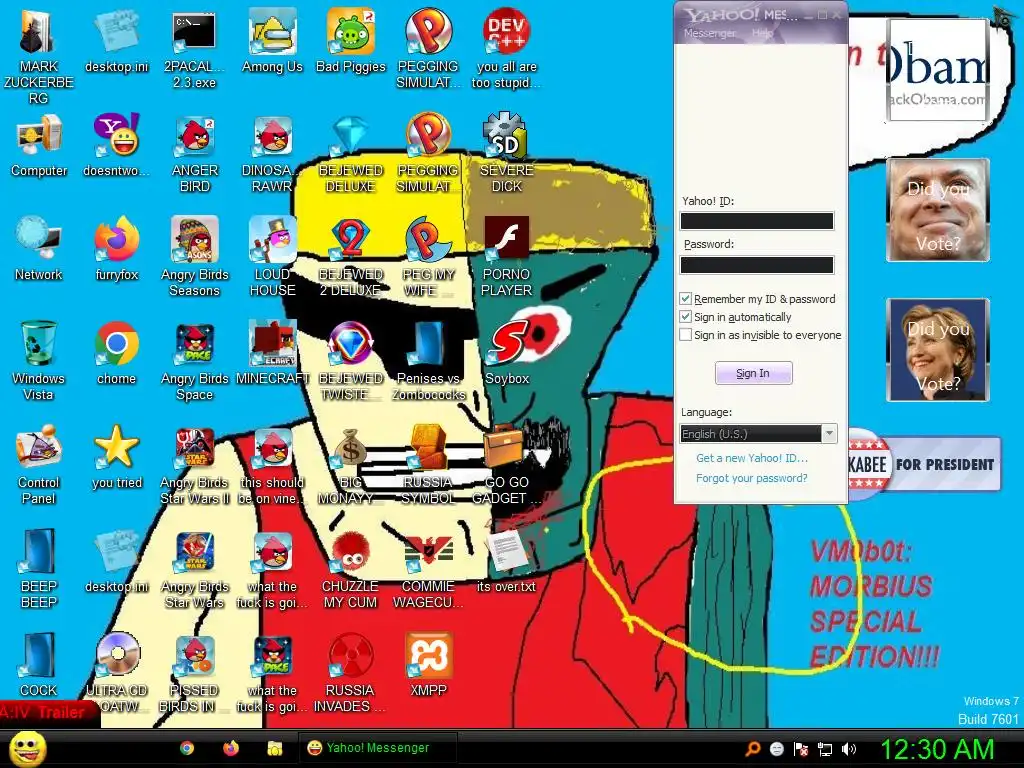
Task: Click the magnifier search tray icon
Action: 753,749
